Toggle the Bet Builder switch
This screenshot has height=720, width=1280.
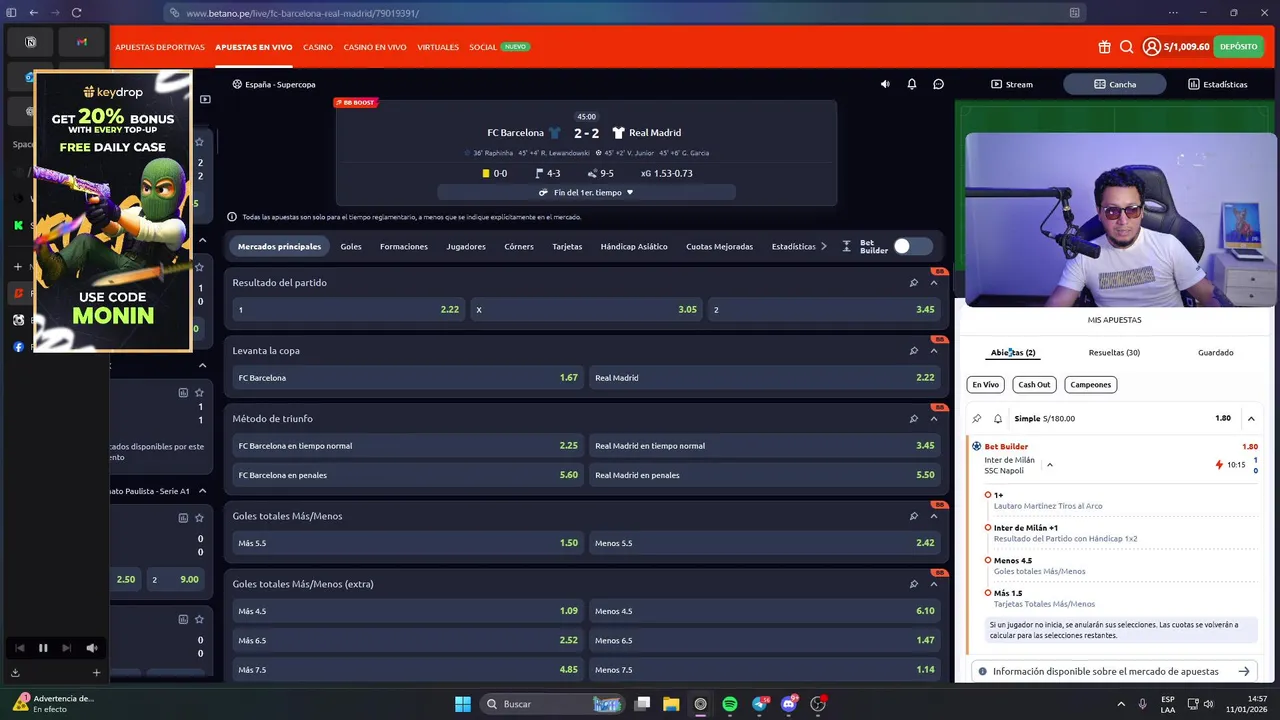912,246
